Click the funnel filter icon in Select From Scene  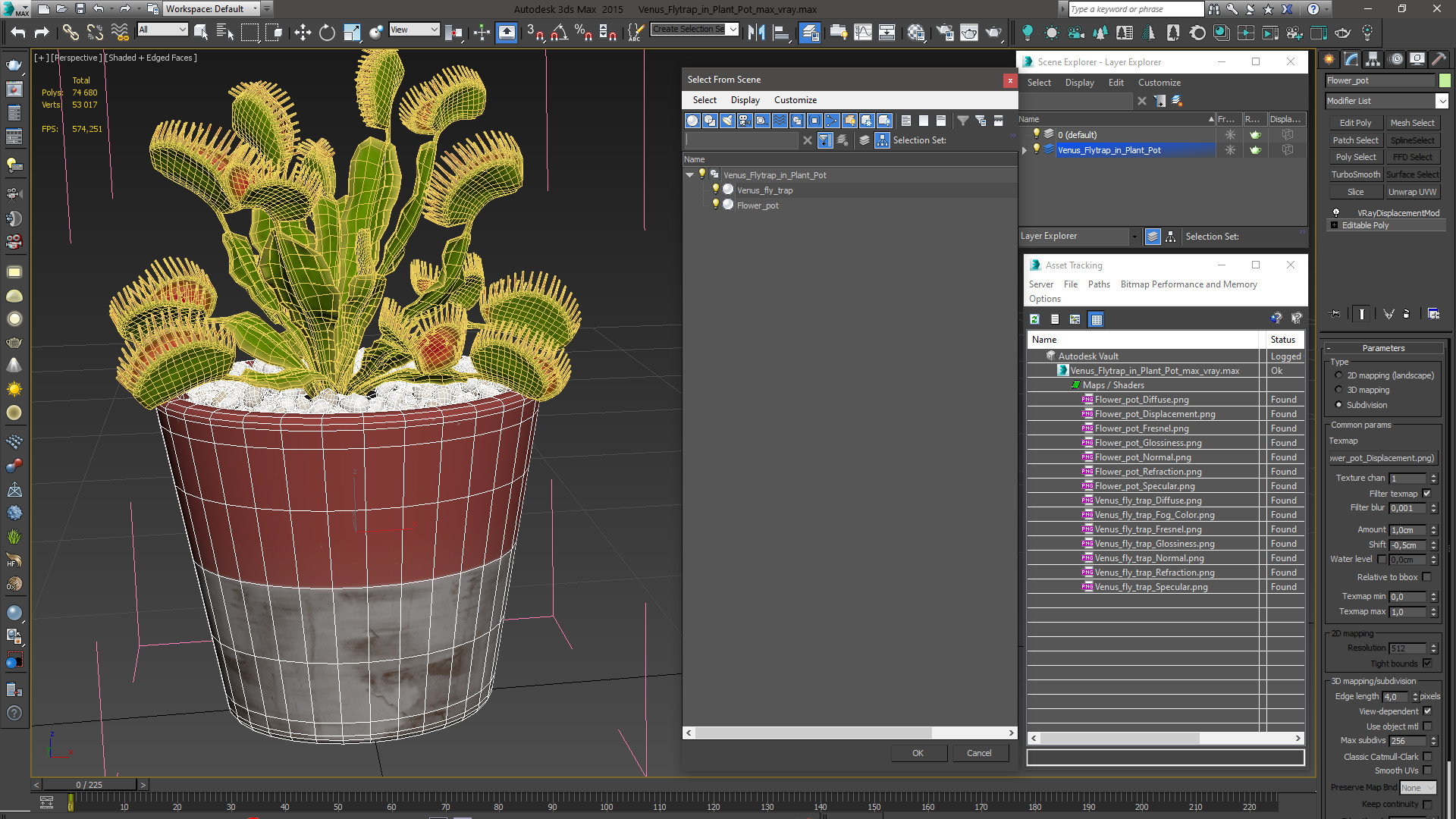coord(962,121)
